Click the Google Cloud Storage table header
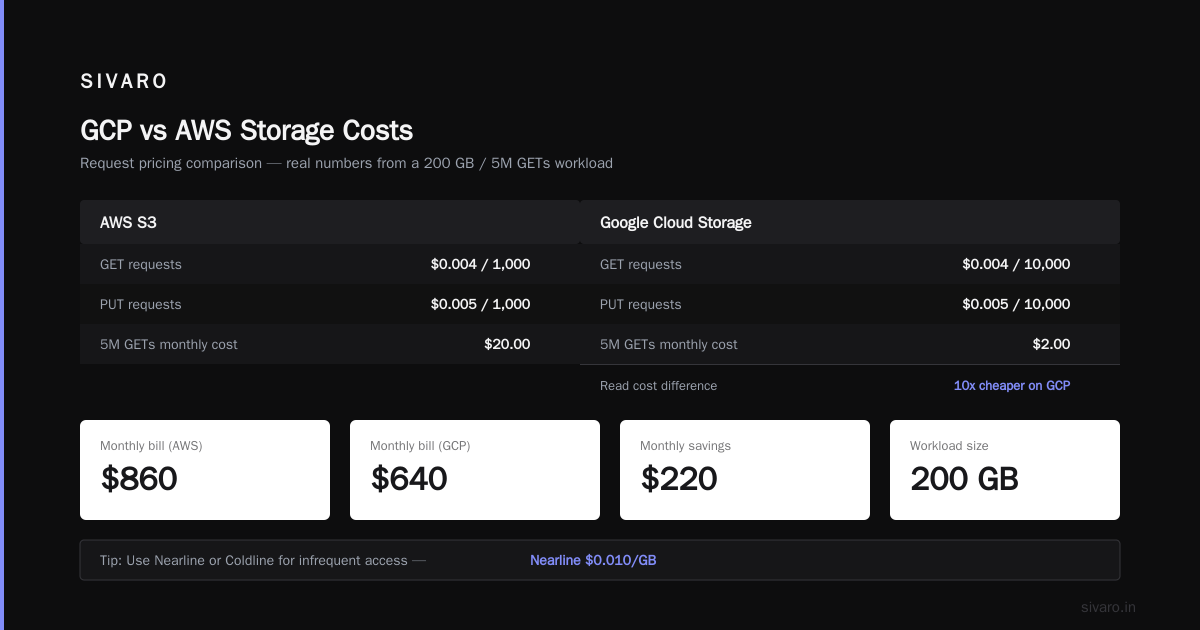Image resolution: width=1200 pixels, height=630 pixels. click(850, 222)
